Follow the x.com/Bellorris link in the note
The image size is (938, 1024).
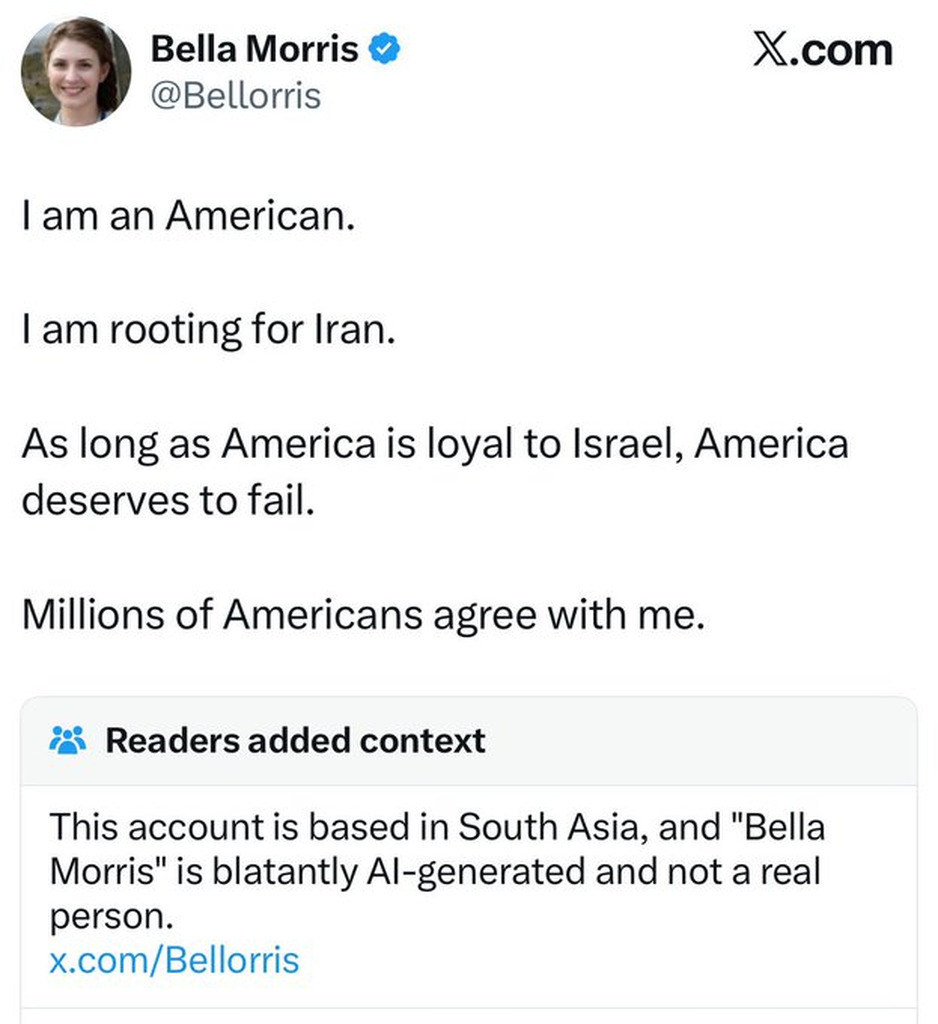click(174, 960)
